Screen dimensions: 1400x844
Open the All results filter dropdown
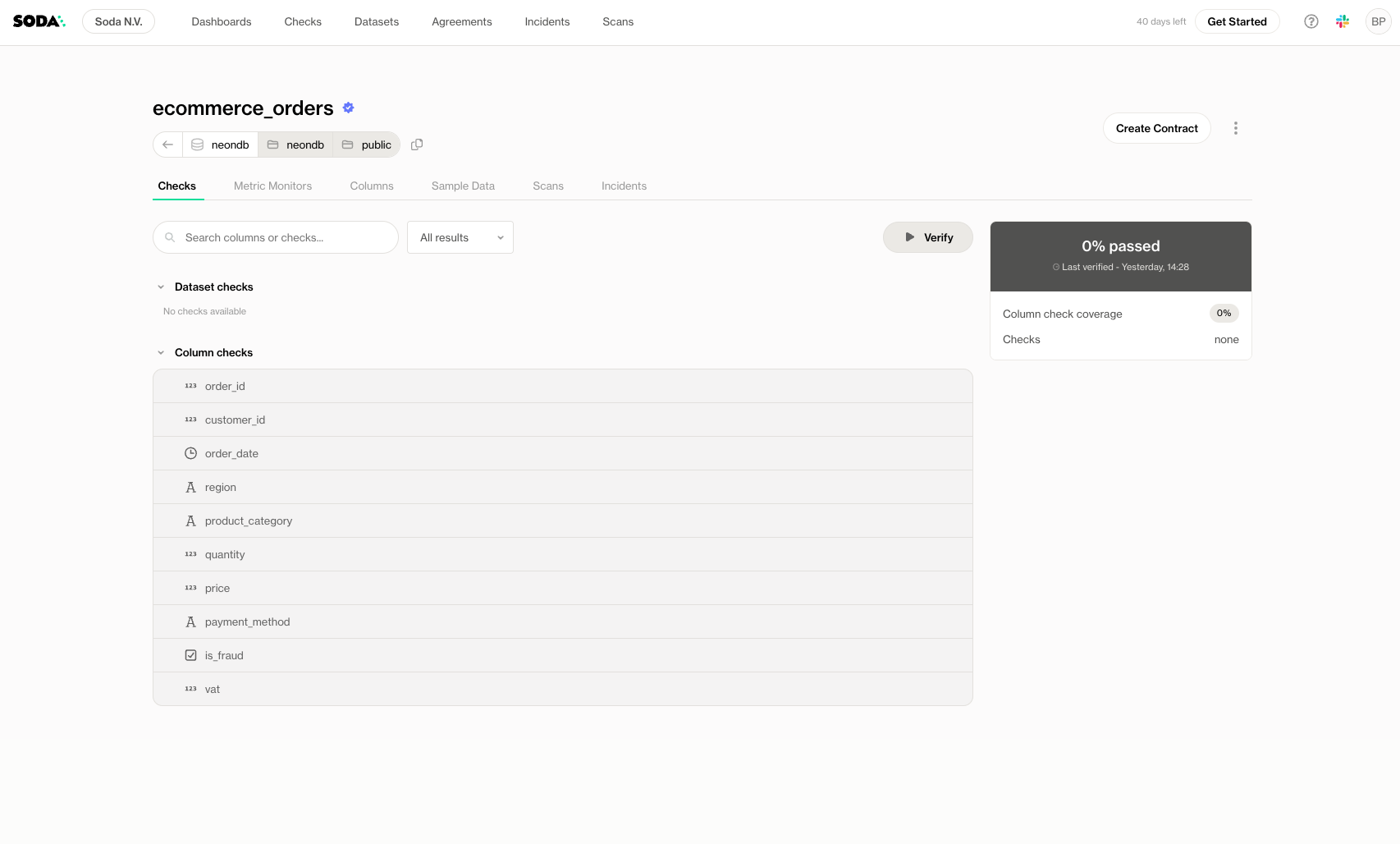click(x=460, y=237)
